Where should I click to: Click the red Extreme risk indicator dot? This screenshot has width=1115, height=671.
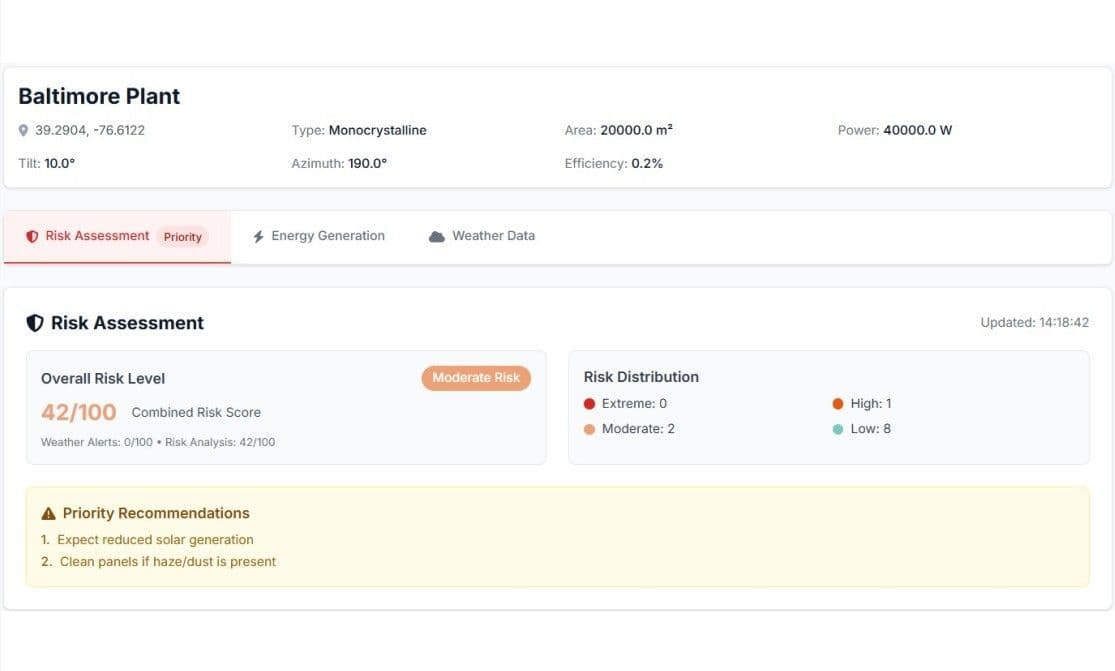tap(589, 403)
